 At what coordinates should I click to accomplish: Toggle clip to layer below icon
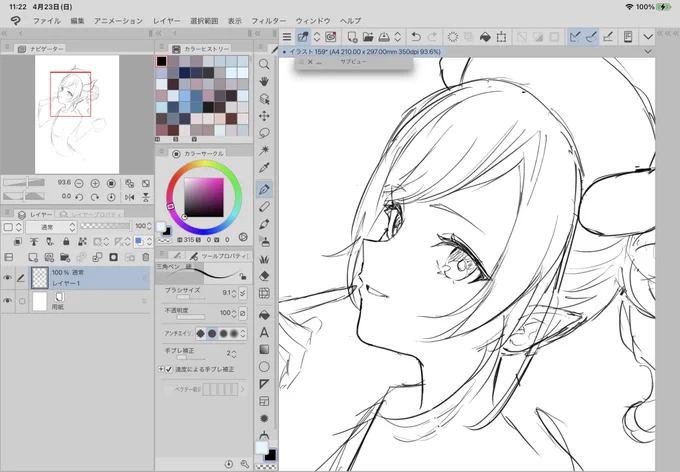pos(18,241)
